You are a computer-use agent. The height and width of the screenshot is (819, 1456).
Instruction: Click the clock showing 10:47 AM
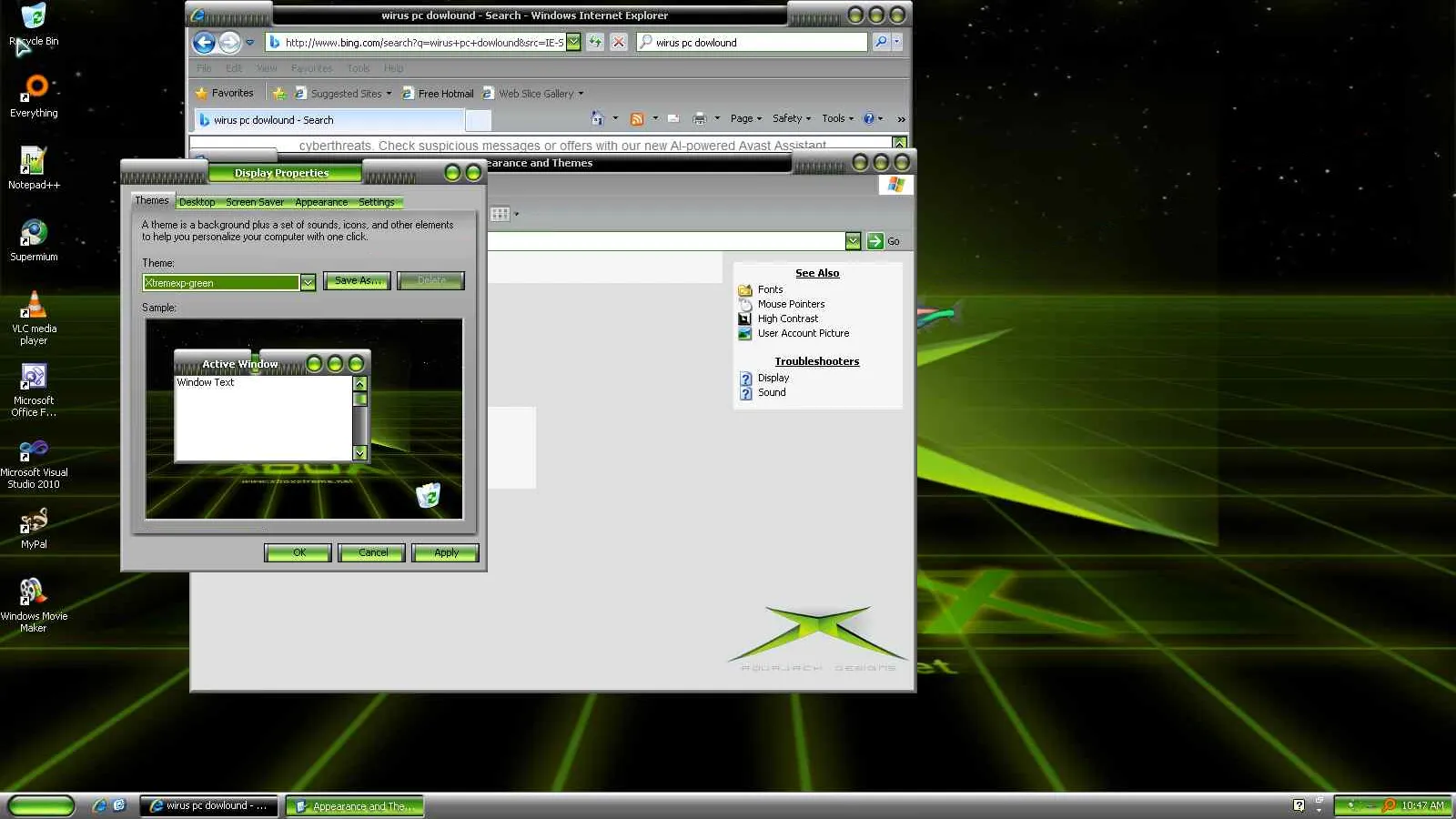[x=1422, y=805]
